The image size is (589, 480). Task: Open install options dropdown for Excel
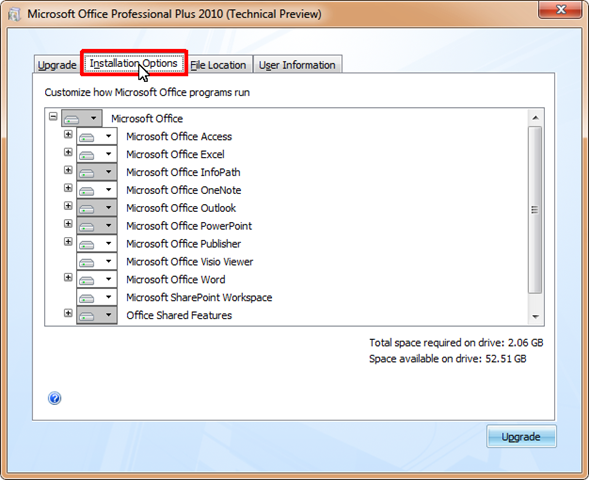click(x=97, y=154)
